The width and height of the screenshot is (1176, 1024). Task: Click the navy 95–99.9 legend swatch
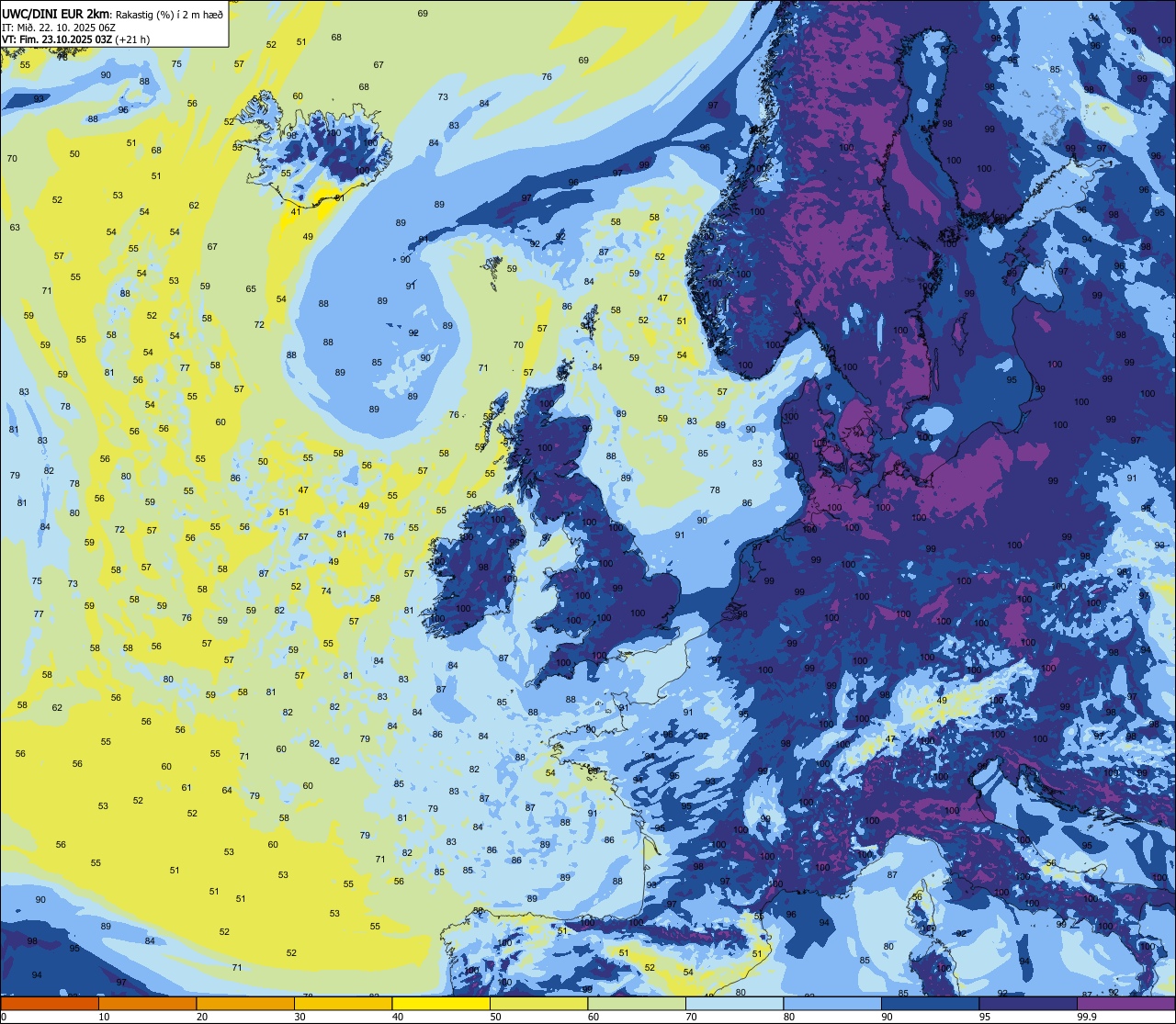[x=1028, y=1004]
